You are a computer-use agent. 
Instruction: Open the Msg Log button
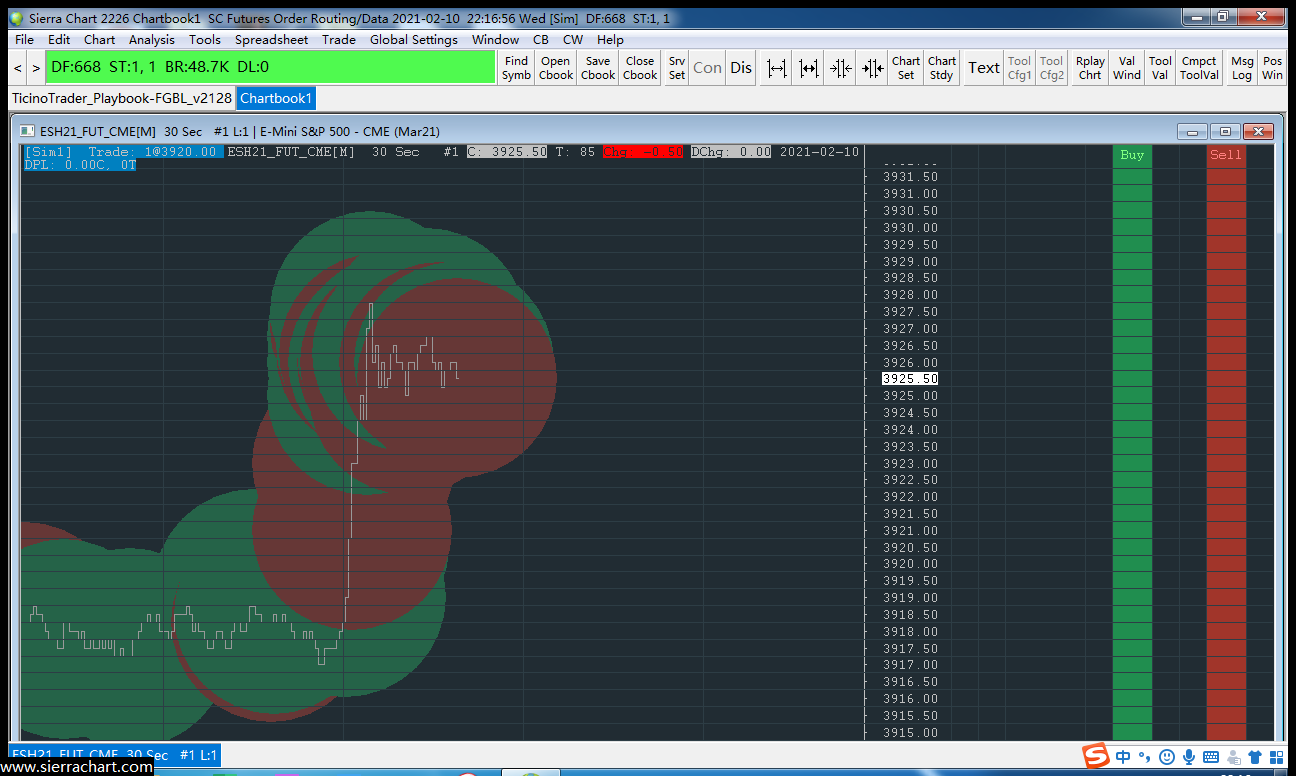click(1242, 68)
